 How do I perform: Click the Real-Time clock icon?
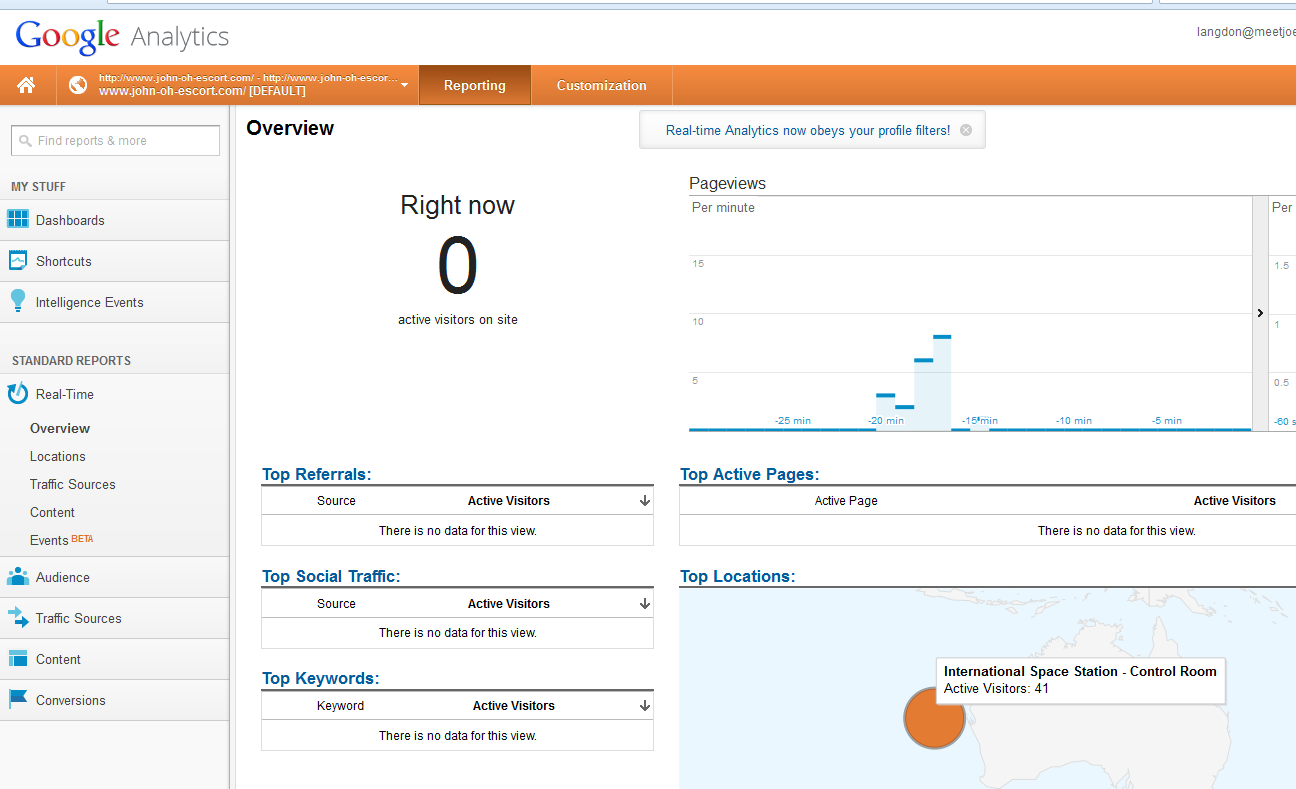[18, 394]
